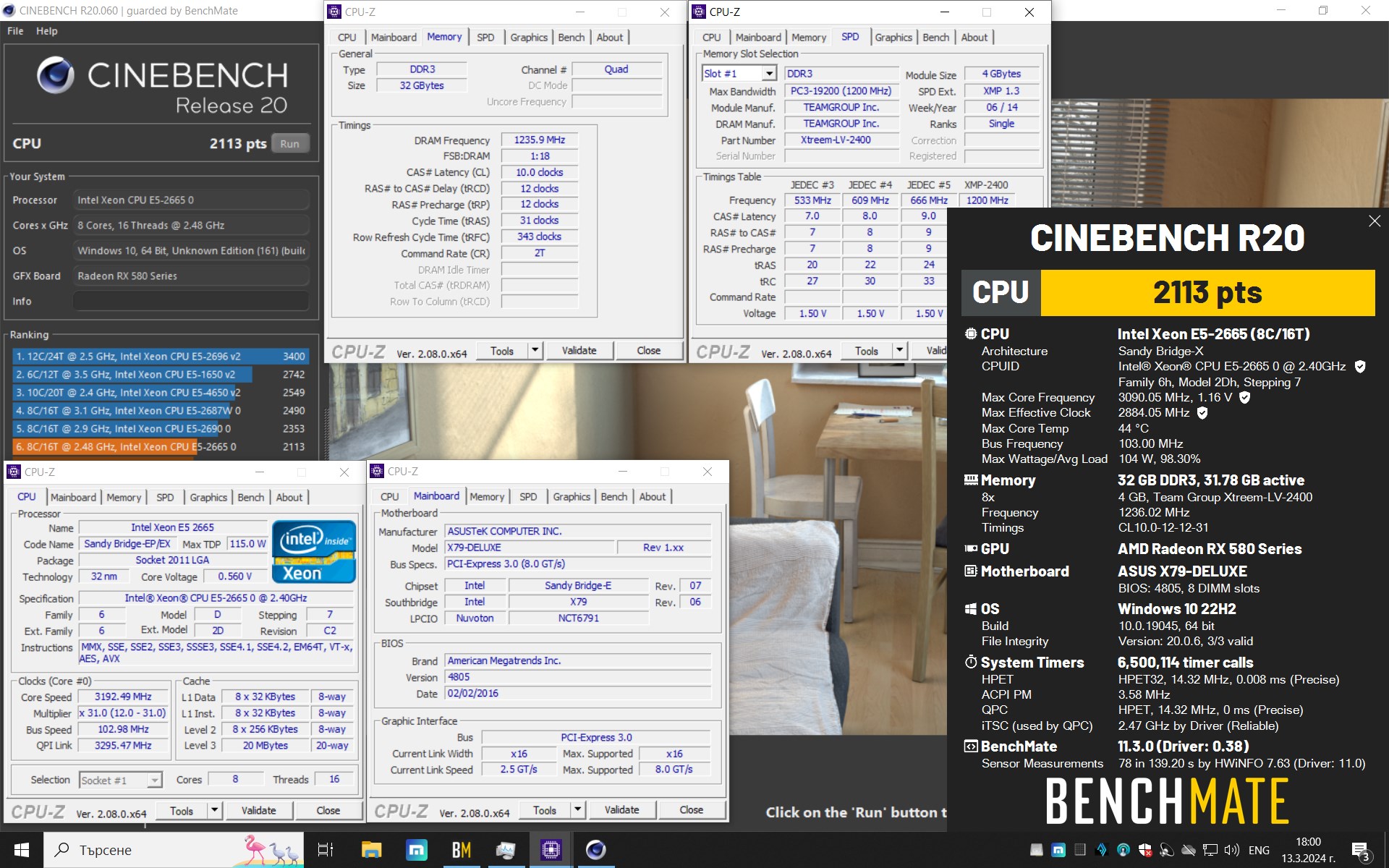Select ranking entry Xeon E5-2696 v2
The image size is (1389, 868).
click(x=161, y=356)
